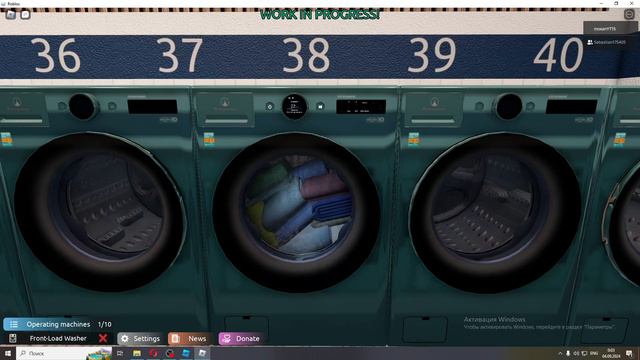Open the taskbar clock and date
Image resolution: width=640 pixels, height=360 pixels.
[x=611, y=353]
